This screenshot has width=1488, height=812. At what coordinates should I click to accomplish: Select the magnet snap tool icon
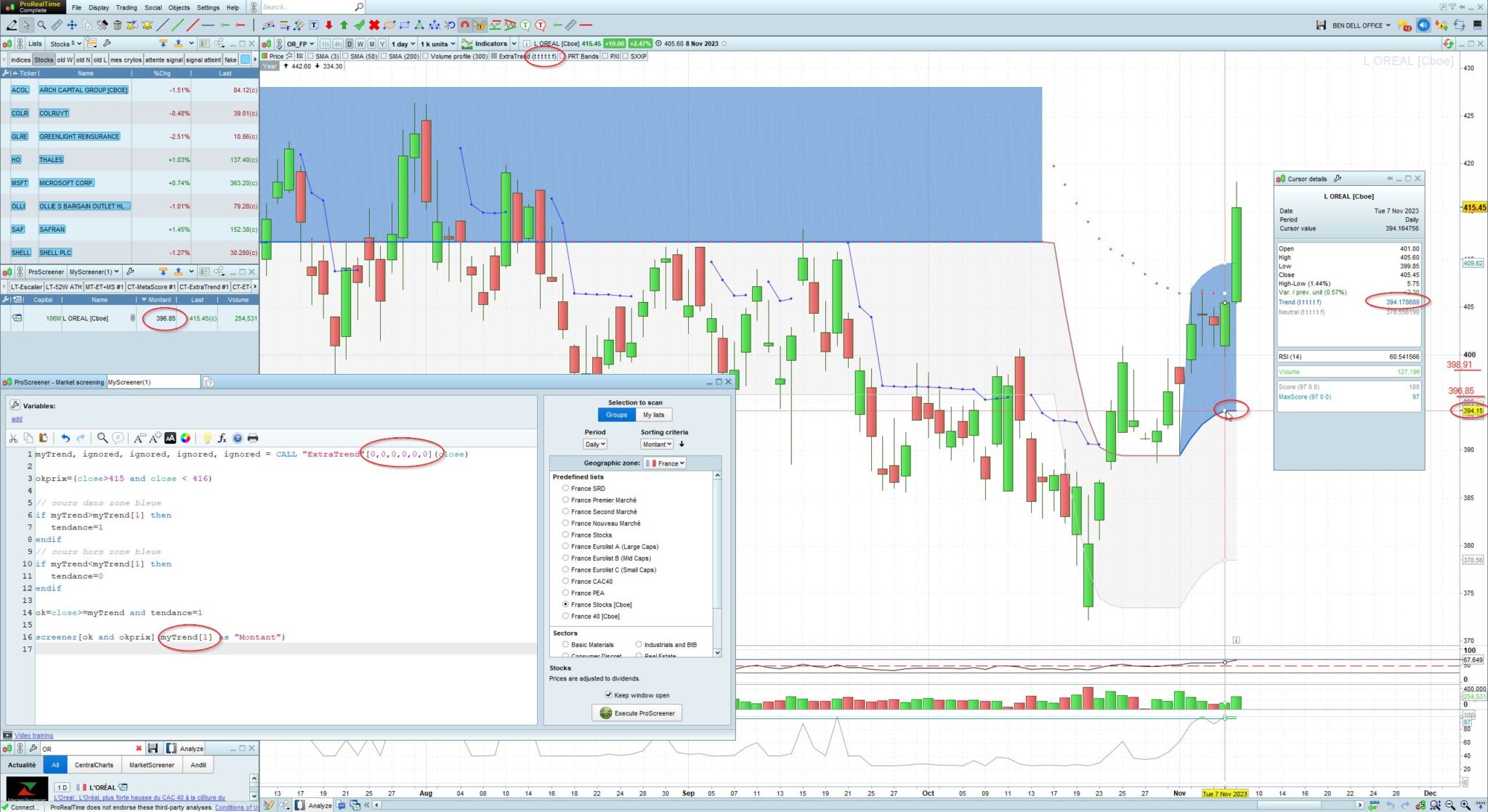[465, 25]
